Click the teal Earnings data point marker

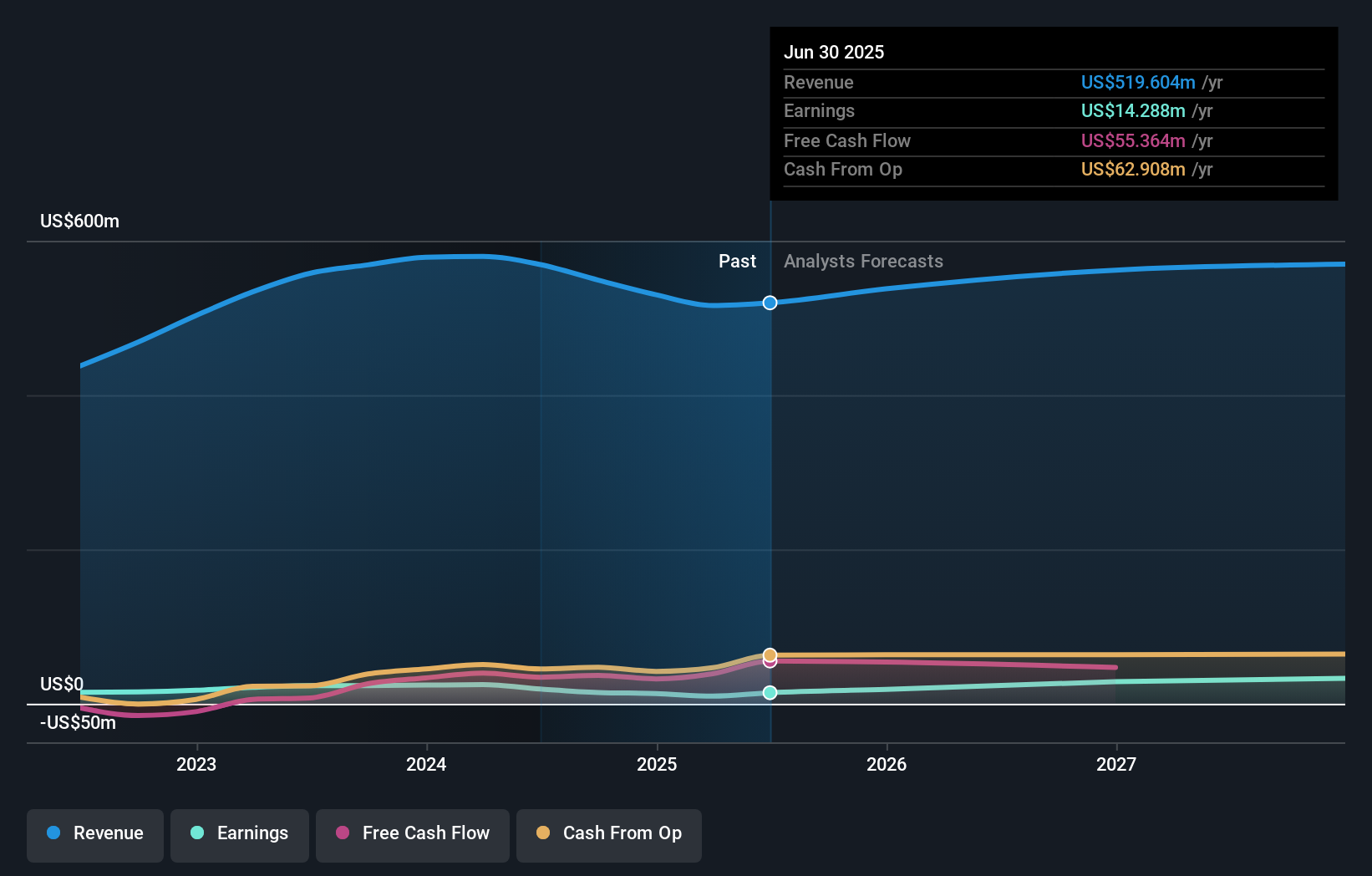point(770,692)
